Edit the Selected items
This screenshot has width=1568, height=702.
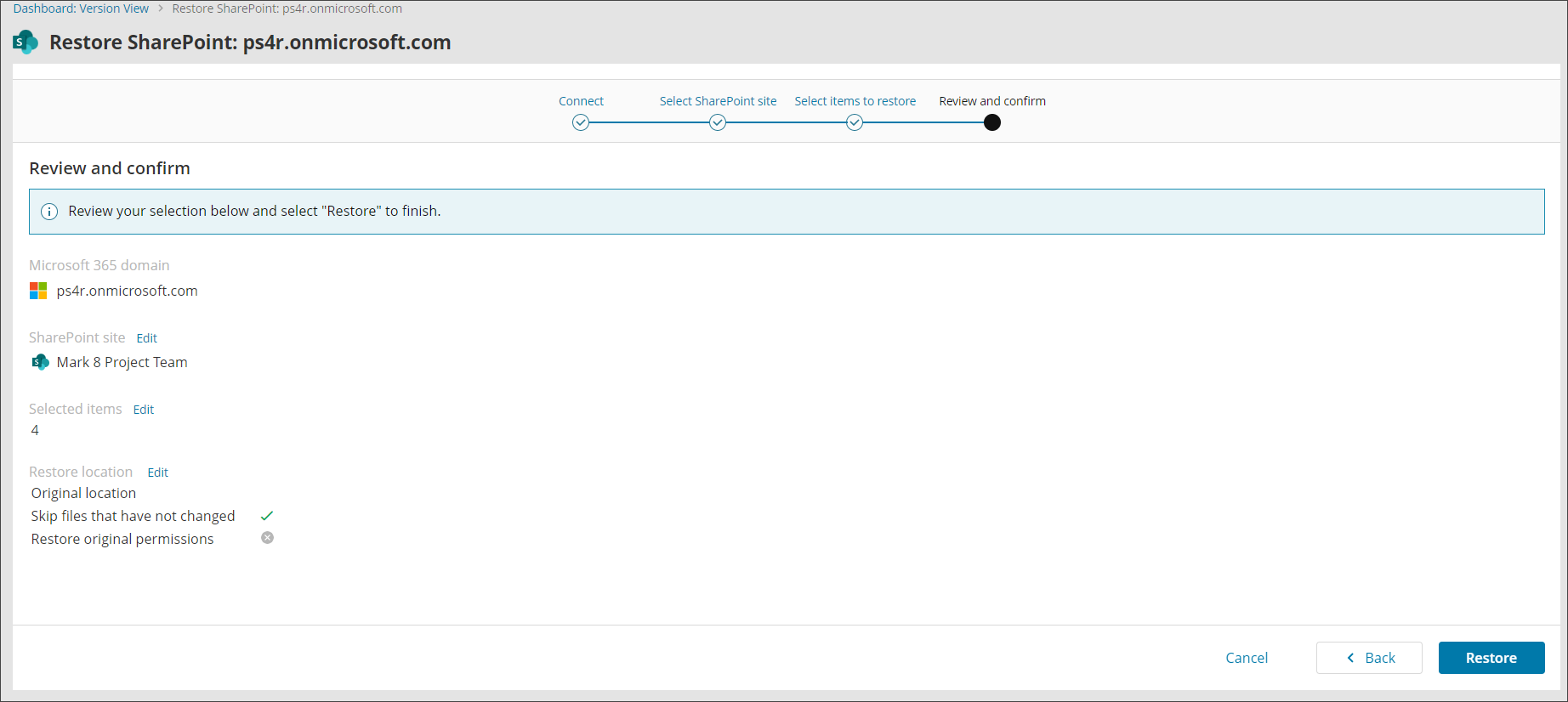coord(143,410)
